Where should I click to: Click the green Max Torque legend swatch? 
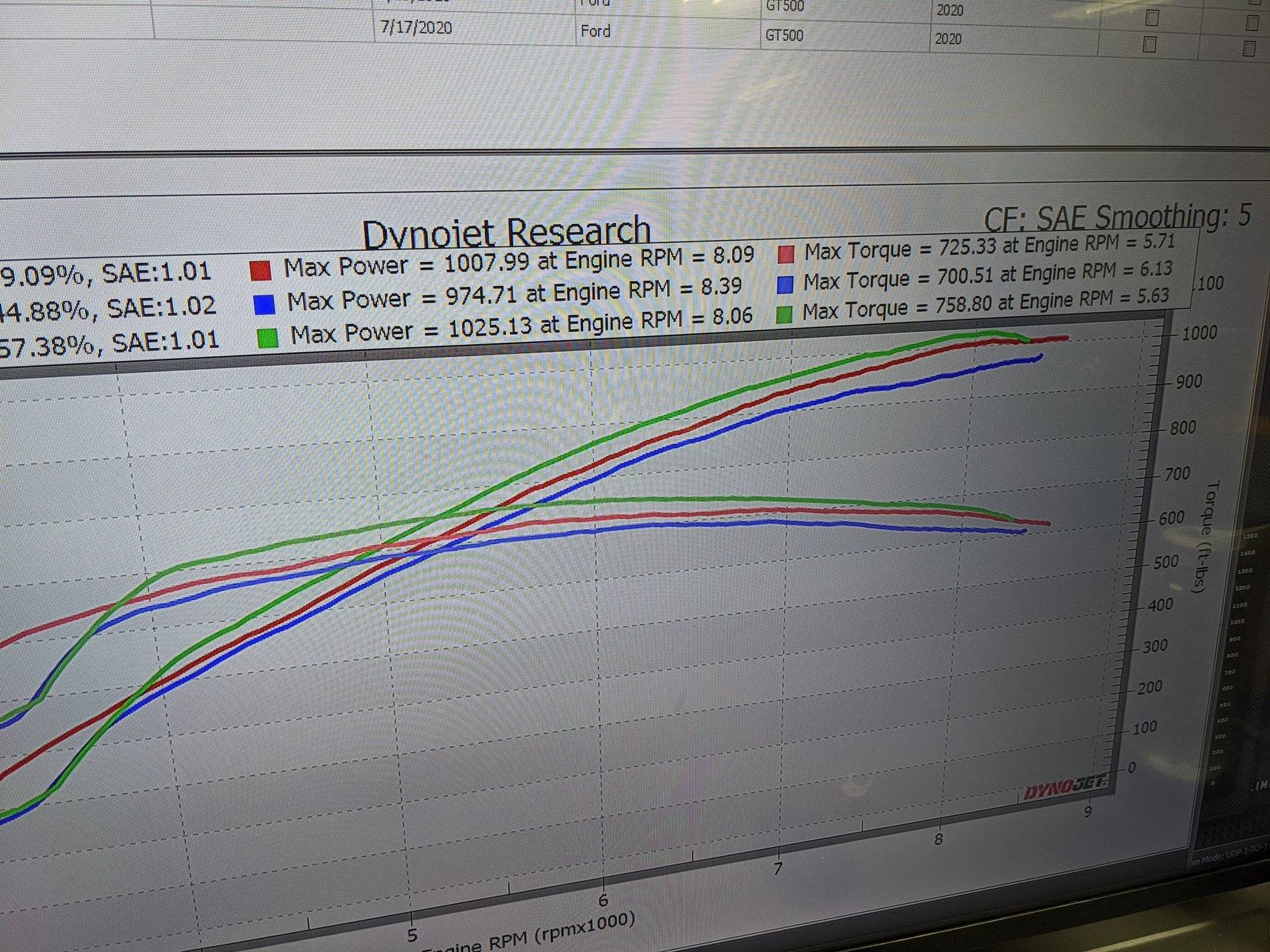pos(785,314)
